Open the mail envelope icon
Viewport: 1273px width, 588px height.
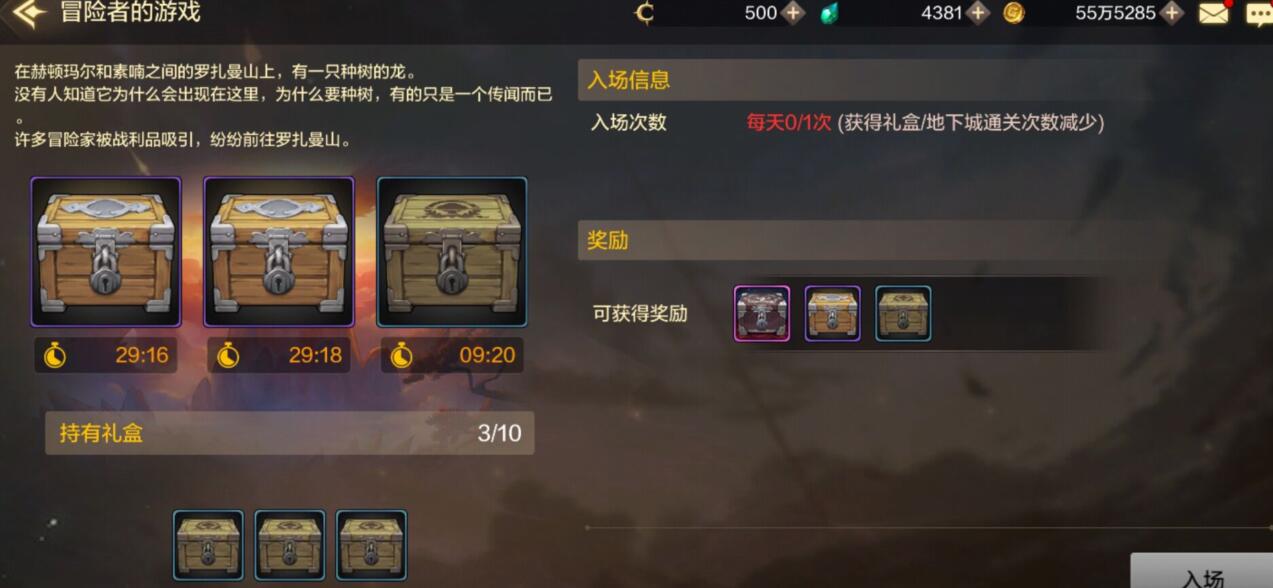coord(1213,14)
